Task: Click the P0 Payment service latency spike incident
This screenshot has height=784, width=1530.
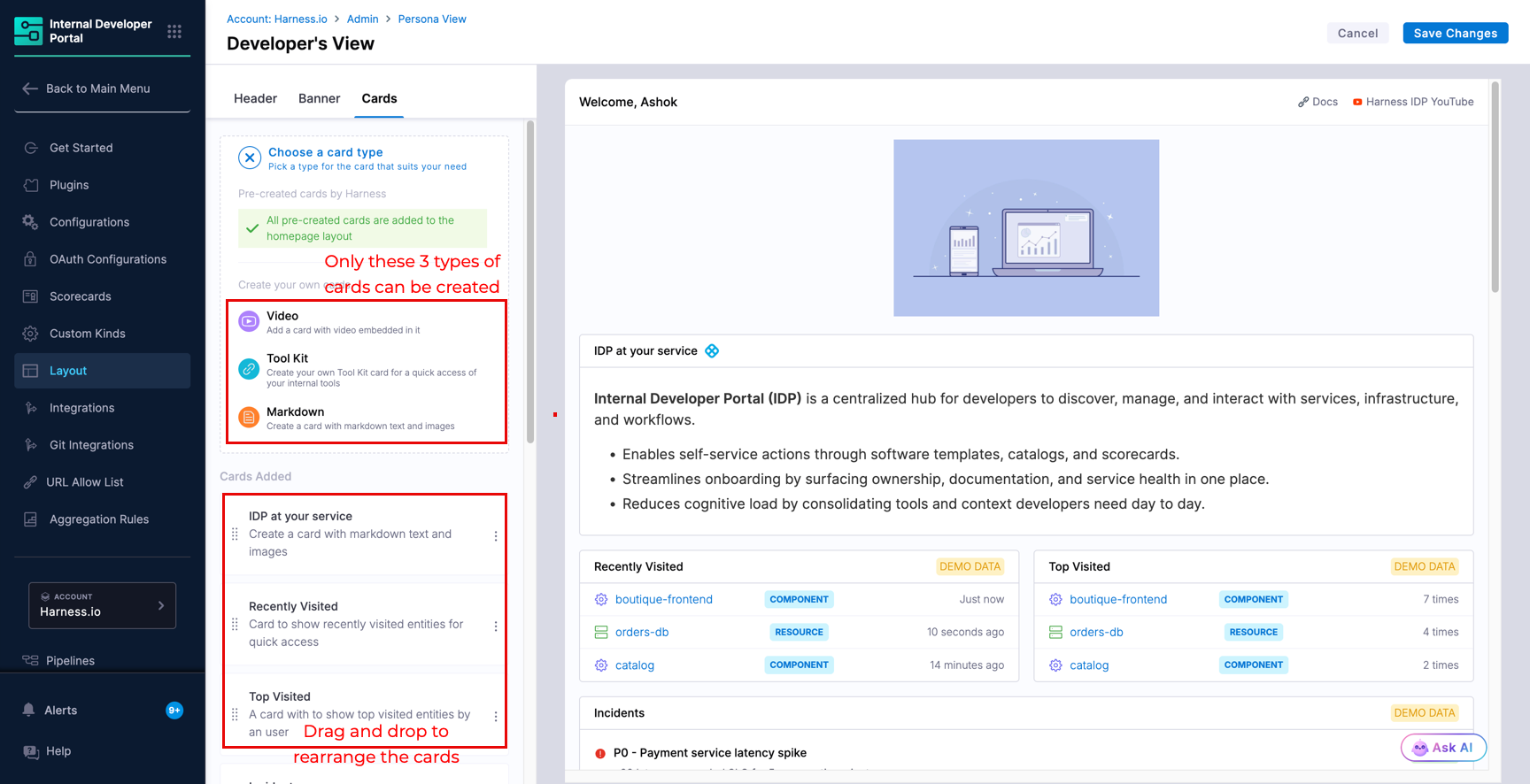Action: click(x=710, y=753)
